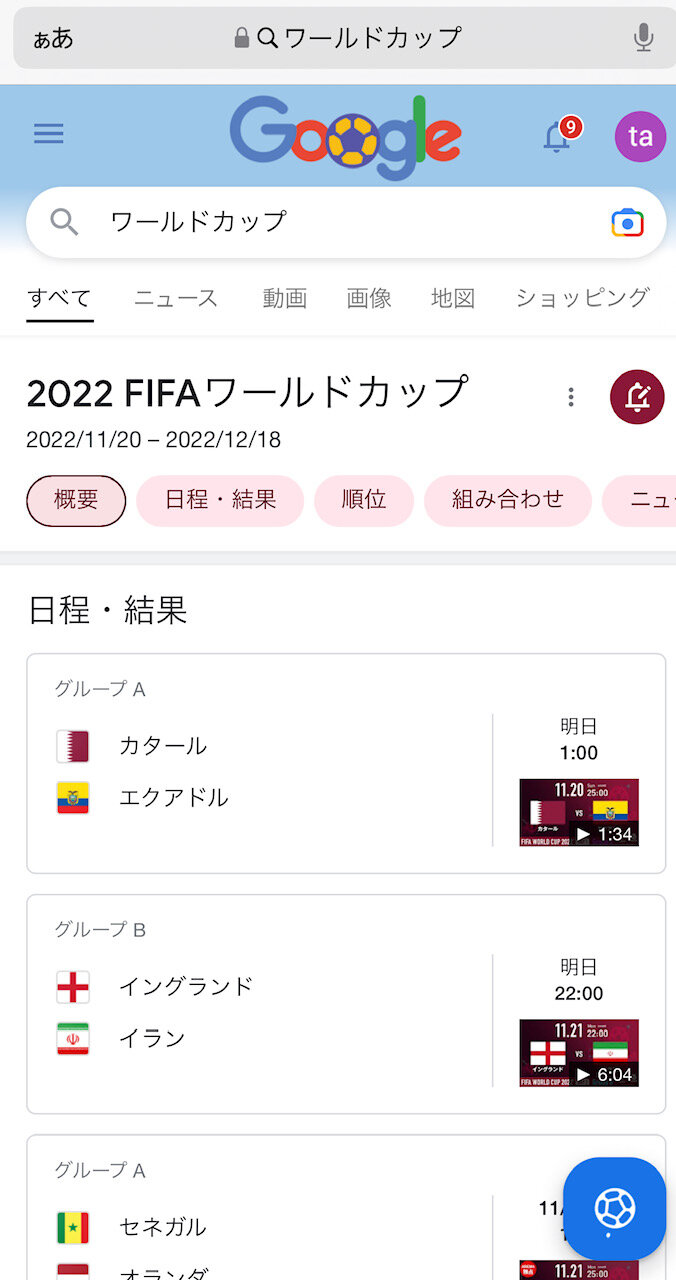Image resolution: width=676 pixels, height=1280 pixels.
Task: Play the England vs Iran preview video
Action: [x=579, y=1052]
